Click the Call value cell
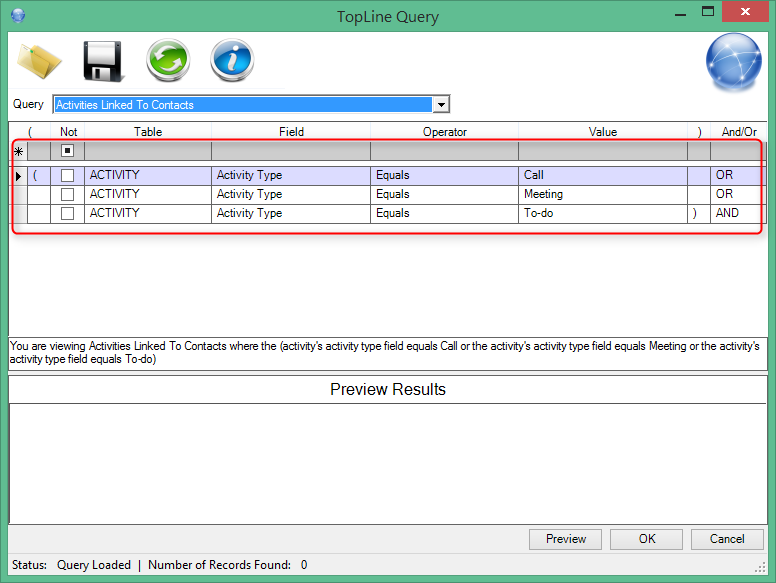The image size is (776, 583). [603, 175]
